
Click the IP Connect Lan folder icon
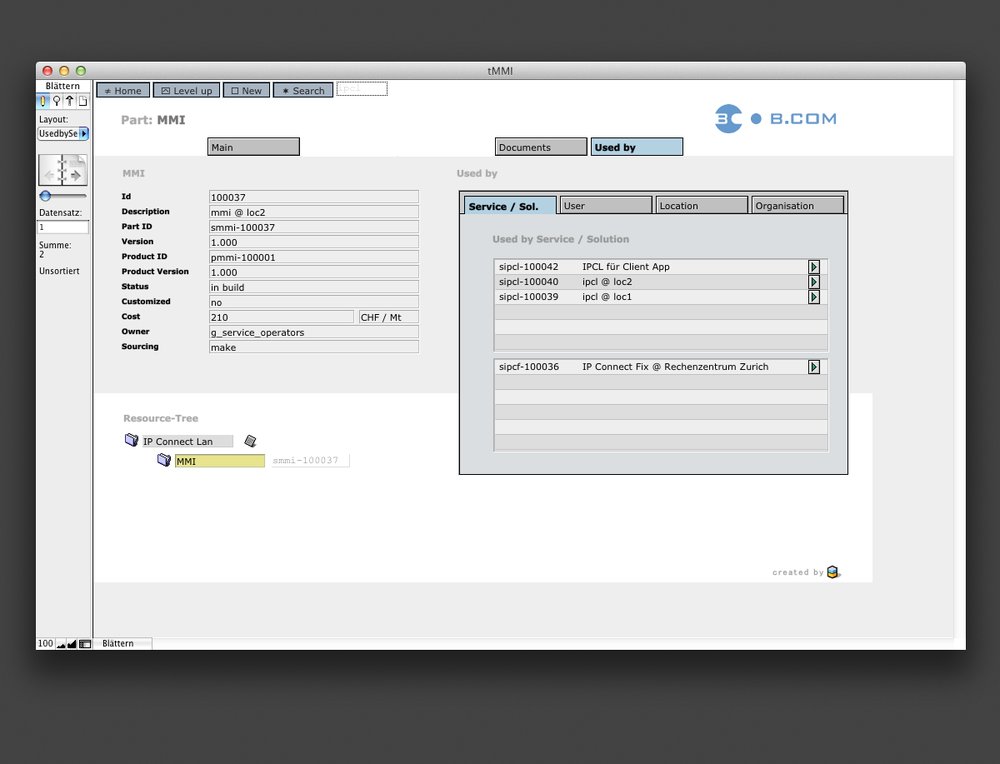click(131, 440)
